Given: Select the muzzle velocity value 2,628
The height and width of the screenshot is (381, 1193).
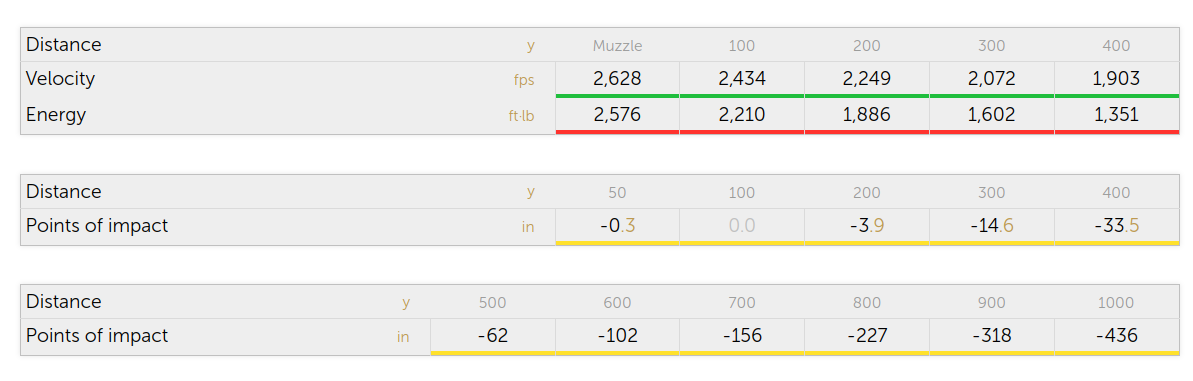Looking at the screenshot, I should pyautogui.click(x=617, y=79).
